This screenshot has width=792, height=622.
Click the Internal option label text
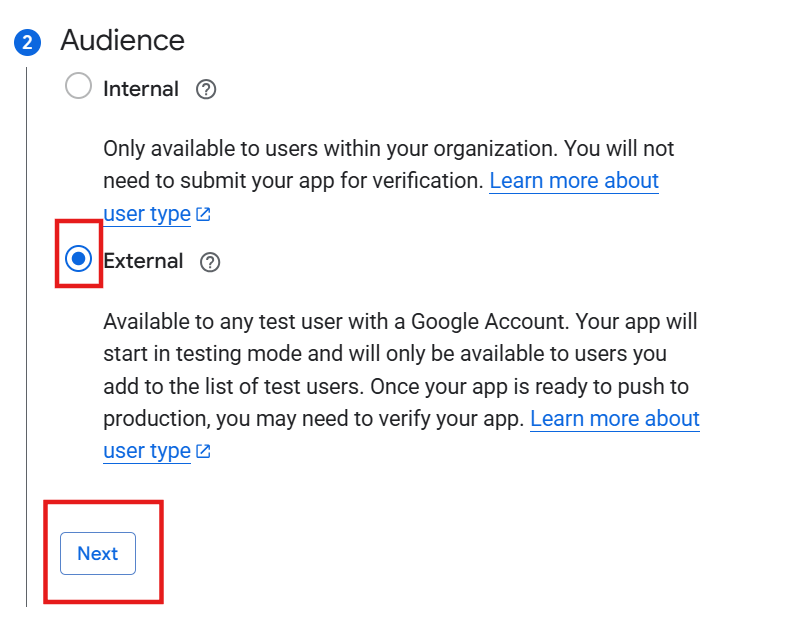[141, 89]
